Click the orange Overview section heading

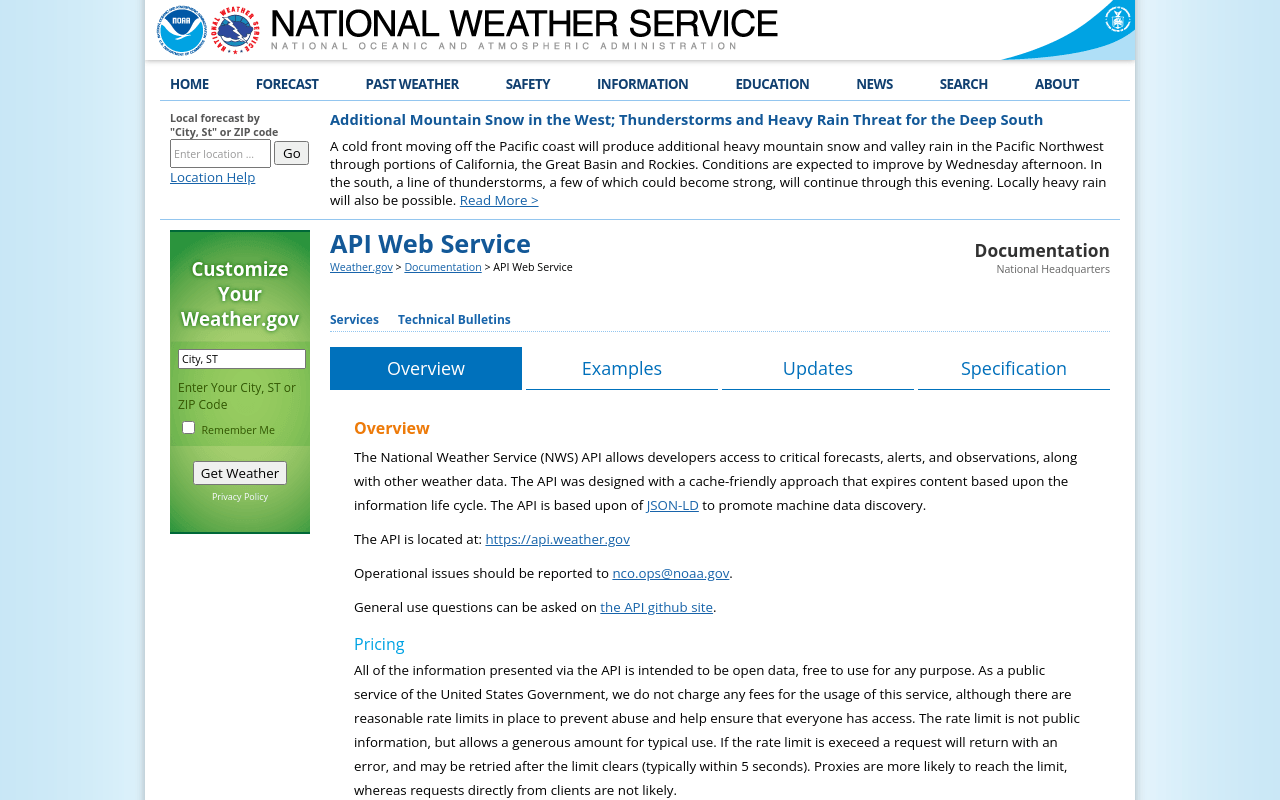(392, 428)
